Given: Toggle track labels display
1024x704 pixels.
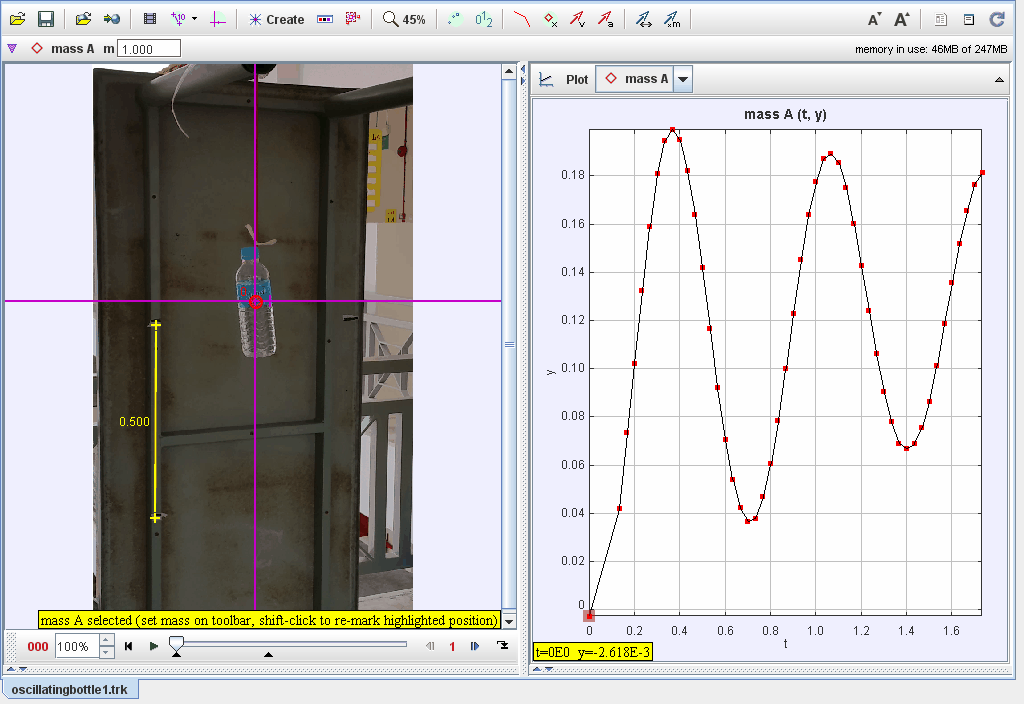Looking at the screenshot, I should [x=484, y=19].
